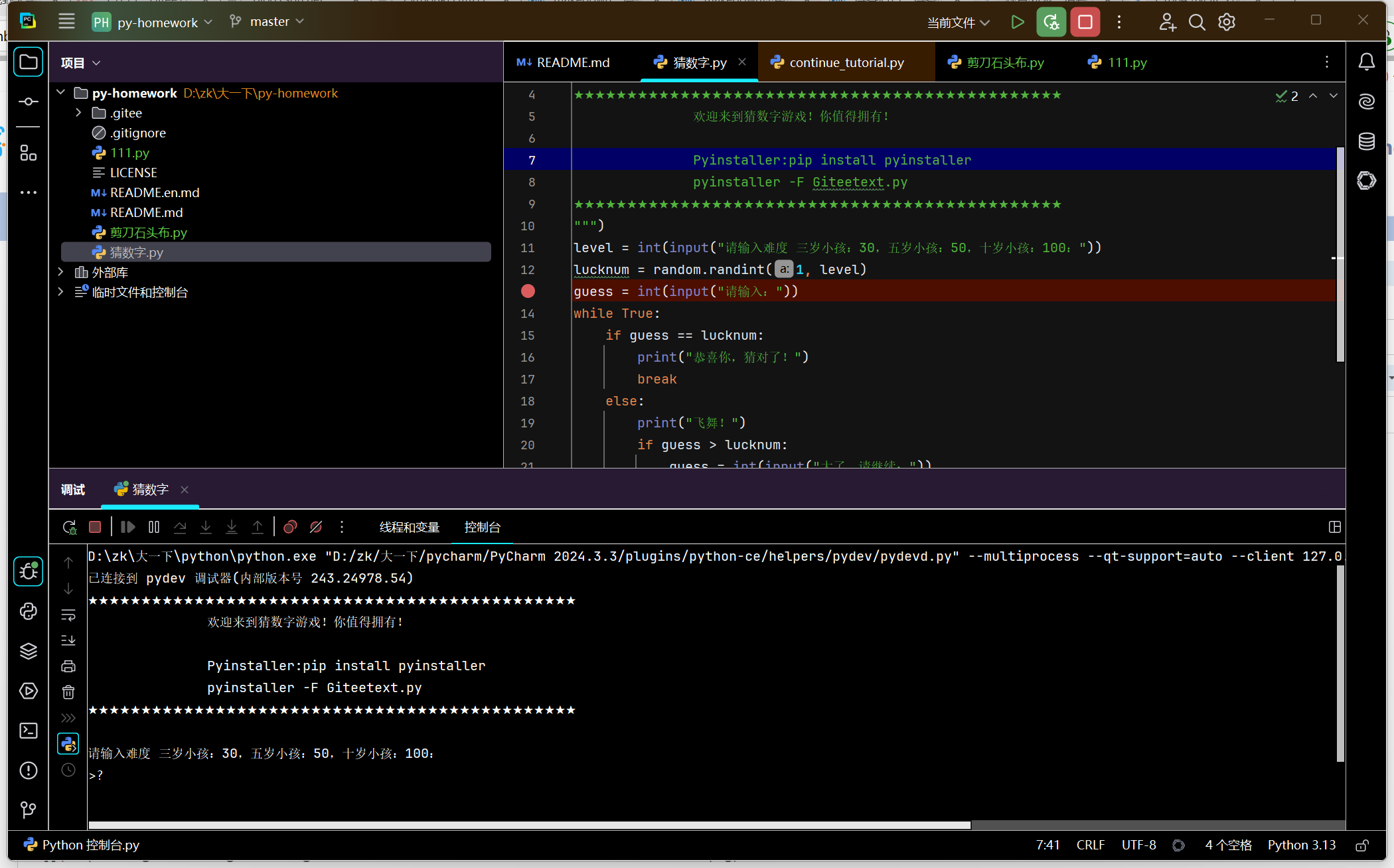Click the Resume Program debug icon
The width and height of the screenshot is (1394, 868).
128,527
